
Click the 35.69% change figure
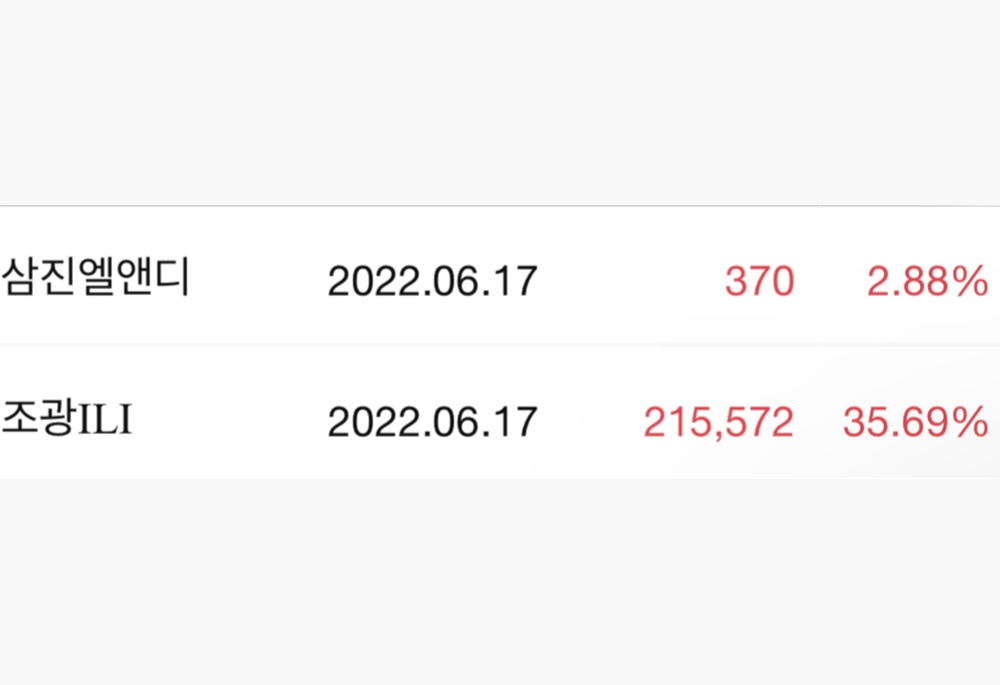(915, 423)
